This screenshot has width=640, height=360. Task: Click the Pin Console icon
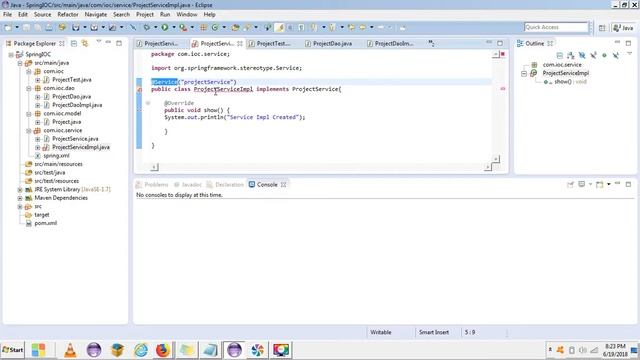(570, 184)
